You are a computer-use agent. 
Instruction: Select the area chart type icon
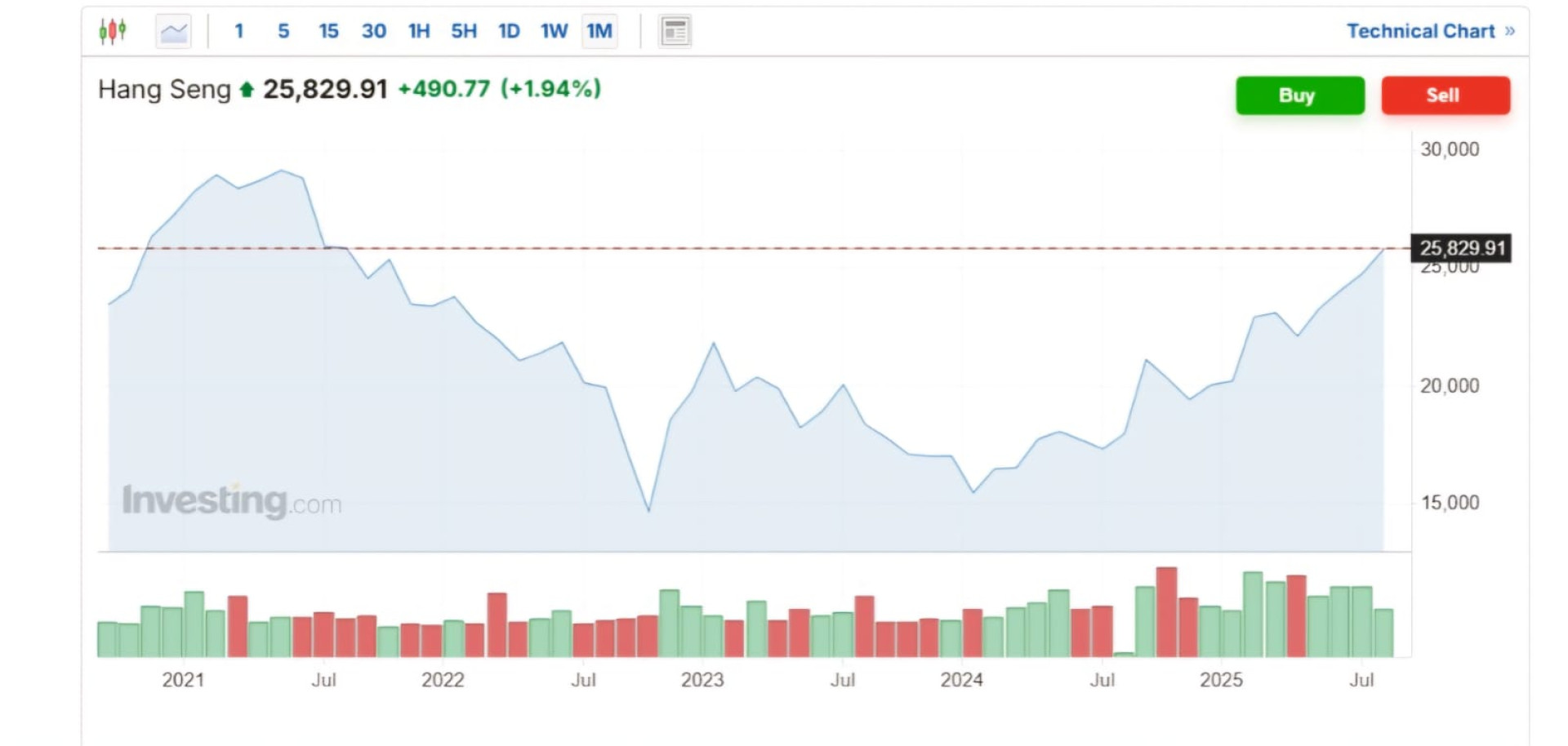pyautogui.click(x=173, y=32)
